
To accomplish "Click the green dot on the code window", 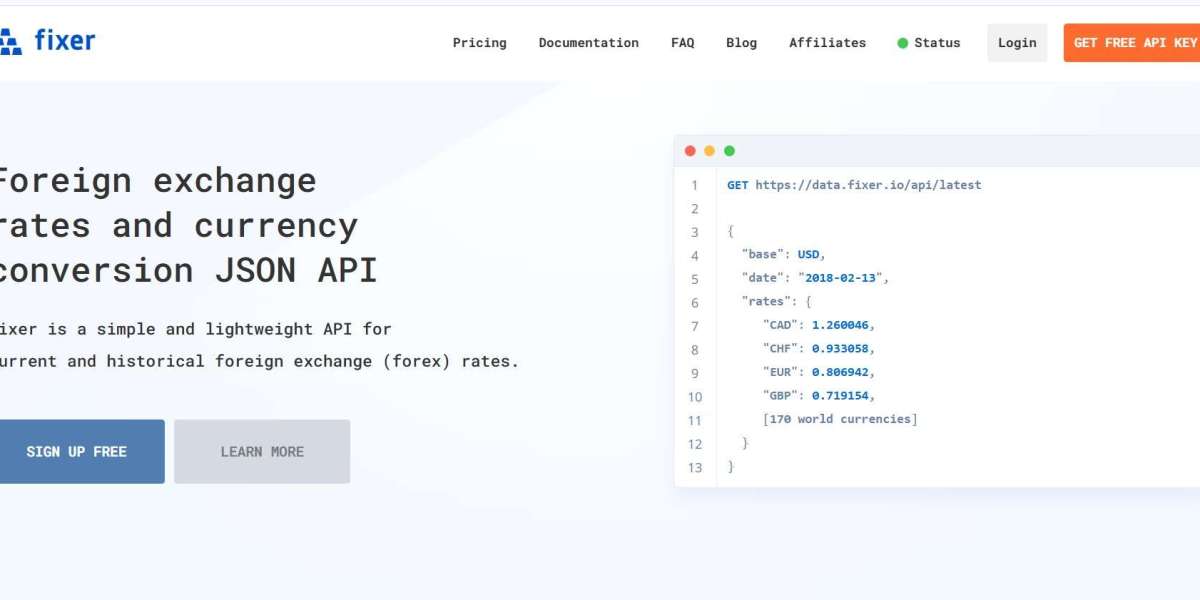I will pos(729,150).
